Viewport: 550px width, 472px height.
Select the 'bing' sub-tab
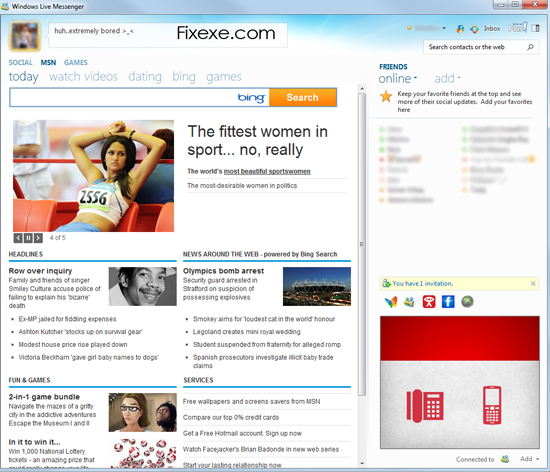click(x=183, y=76)
